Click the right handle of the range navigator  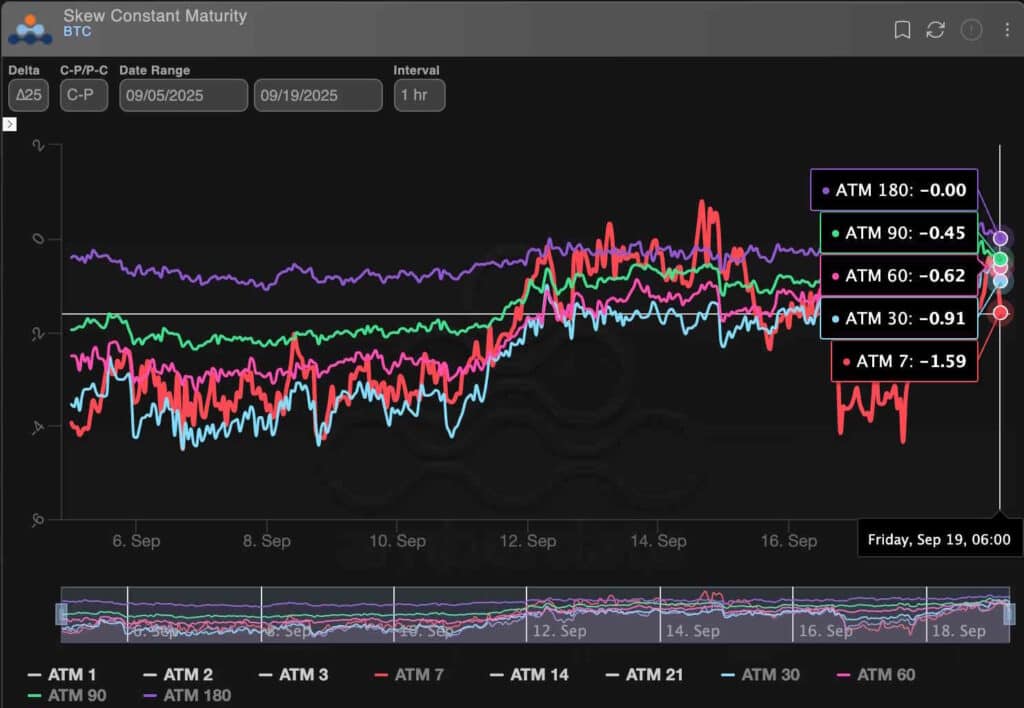1008,612
